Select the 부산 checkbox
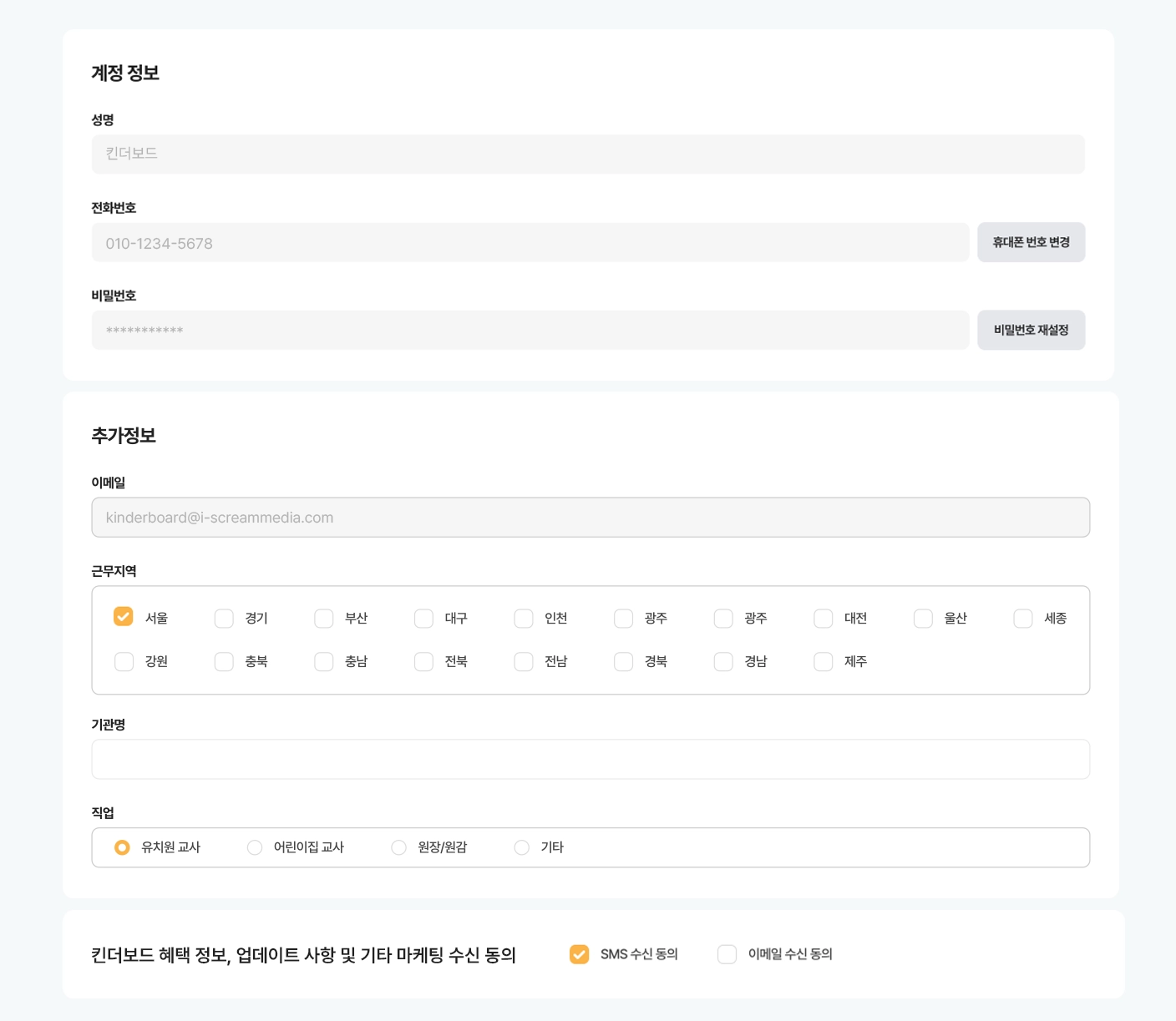Screen dimensions: 1176x1021 click(324, 618)
